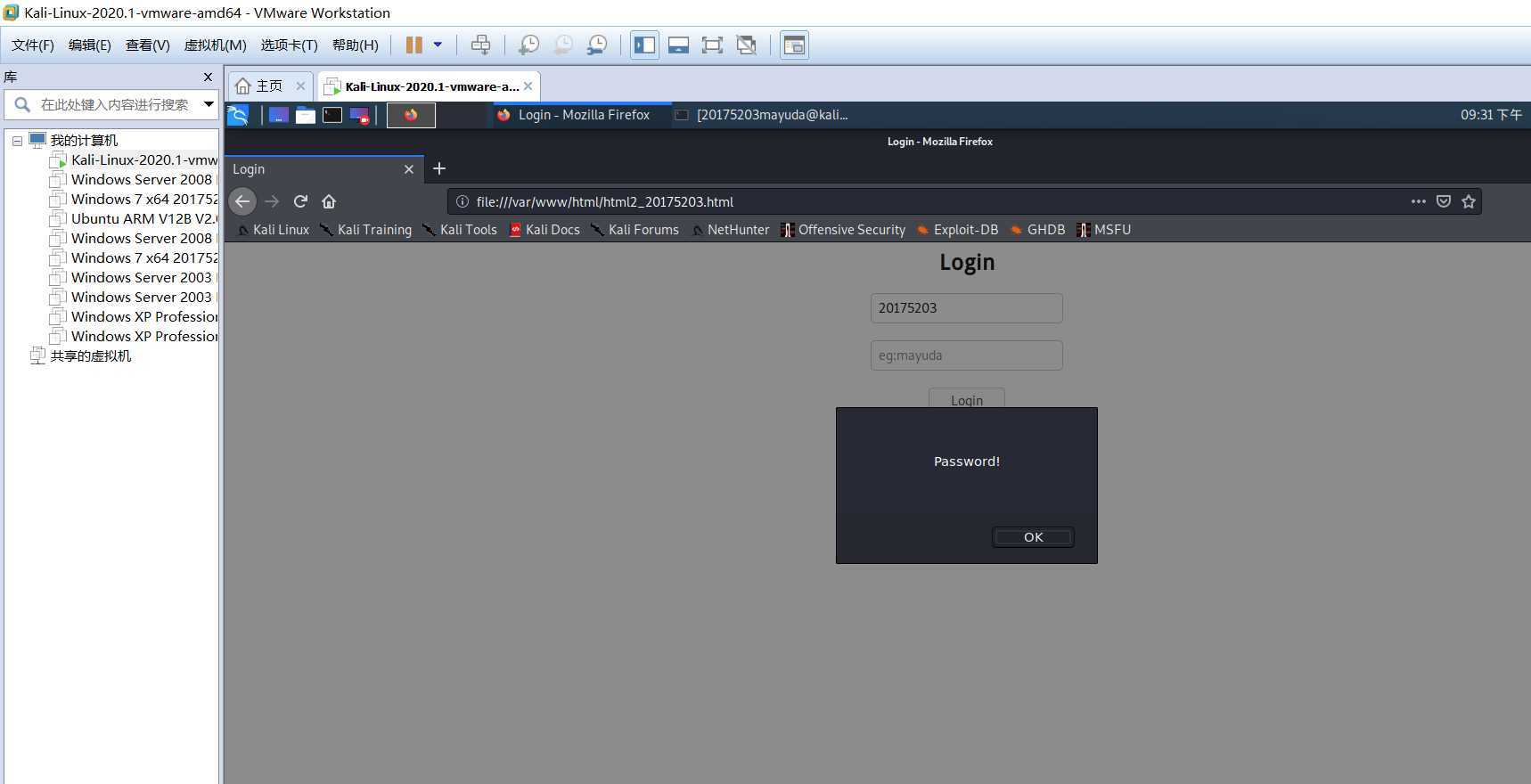The height and width of the screenshot is (784, 1531).
Task: Open the Offensive Security bookmark
Action: (843, 230)
